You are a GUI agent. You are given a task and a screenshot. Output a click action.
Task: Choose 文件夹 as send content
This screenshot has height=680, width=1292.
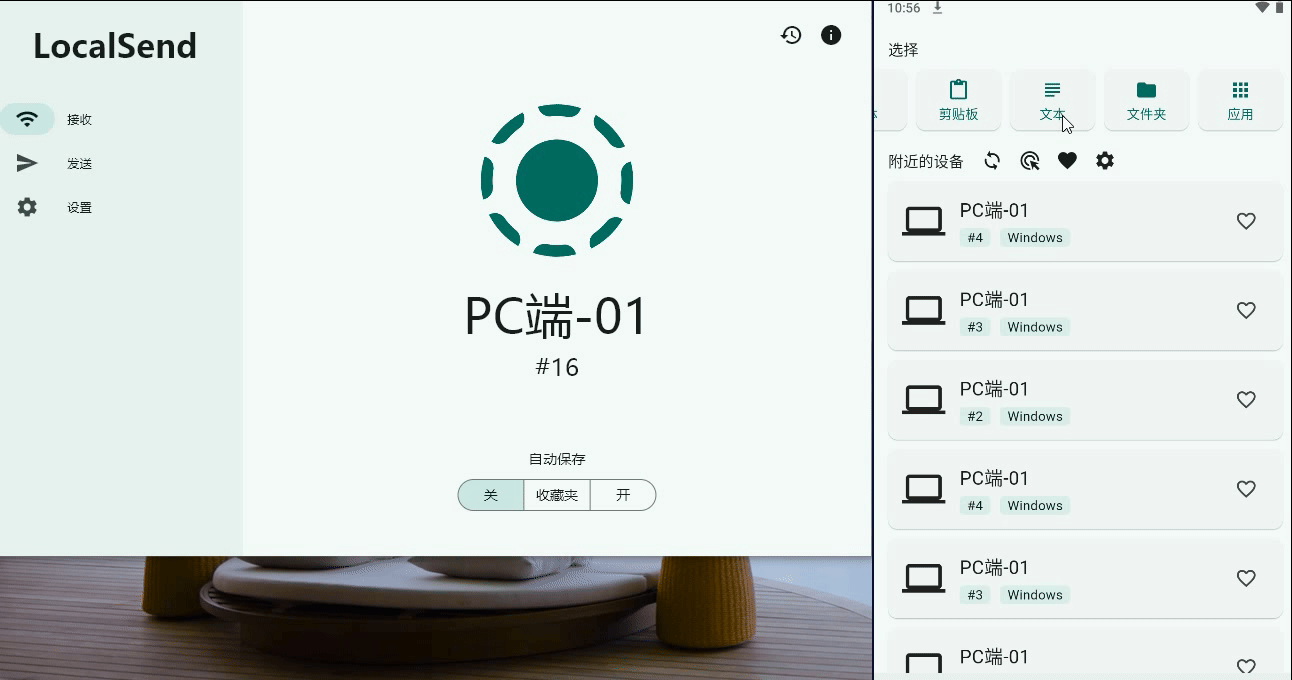point(1146,100)
